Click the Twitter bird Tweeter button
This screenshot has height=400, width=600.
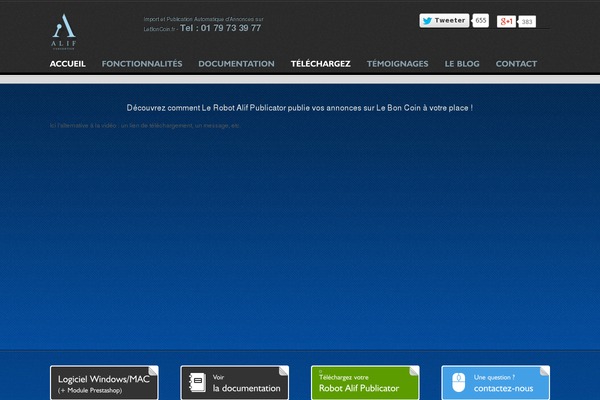point(444,21)
